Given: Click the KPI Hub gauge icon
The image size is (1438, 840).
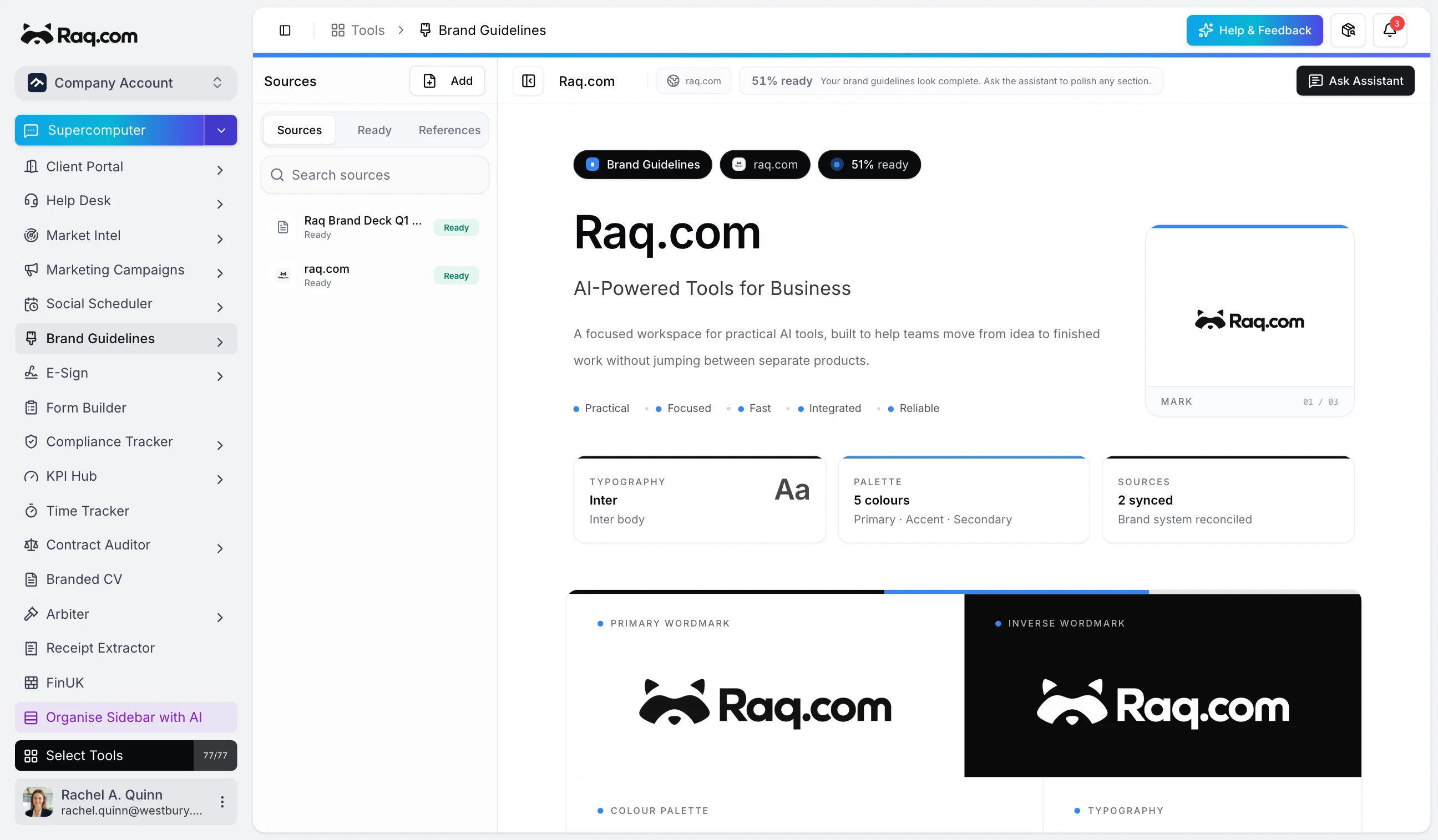Looking at the screenshot, I should [31, 476].
